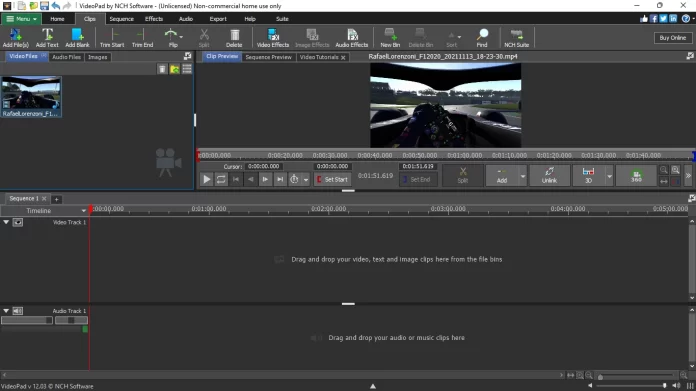Click the LinkedIn share icon
The height and width of the screenshot is (391, 696).
[x=673, y=19]
